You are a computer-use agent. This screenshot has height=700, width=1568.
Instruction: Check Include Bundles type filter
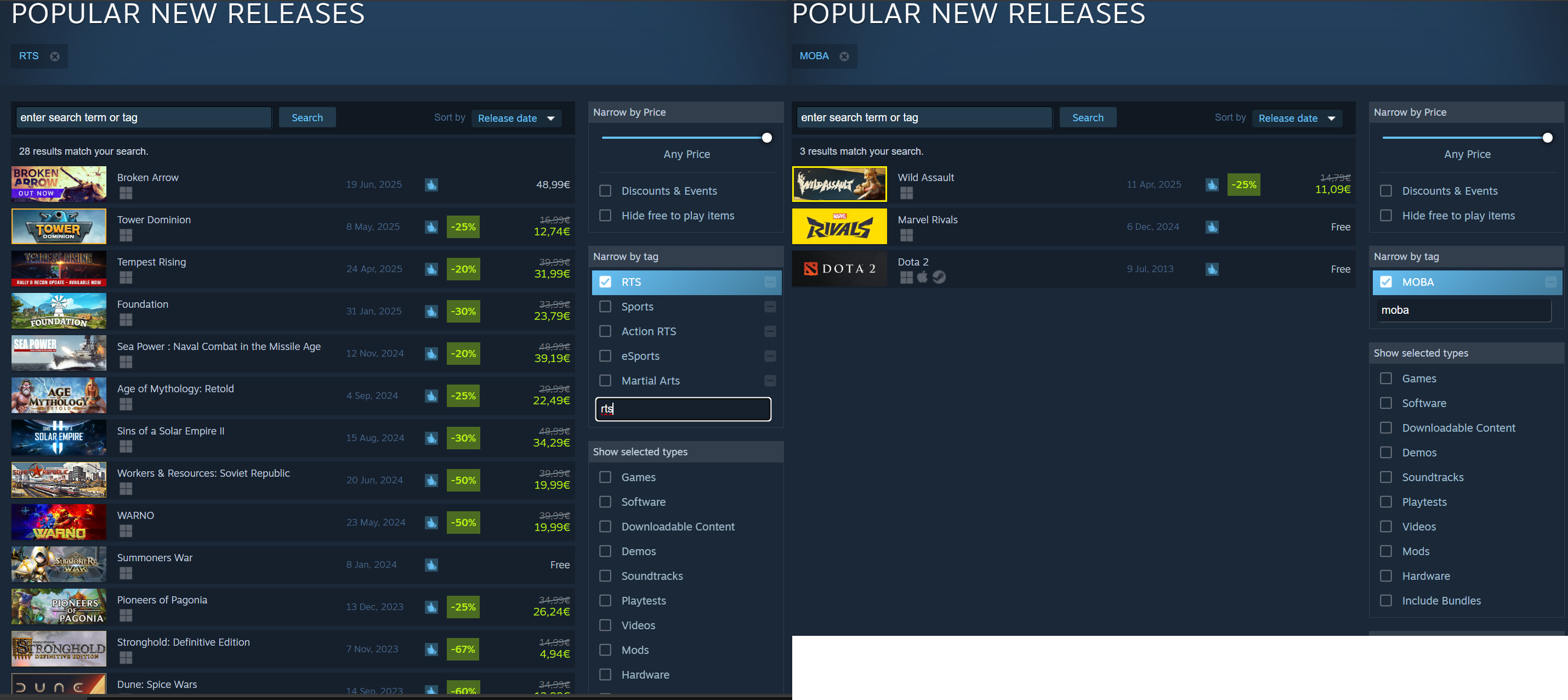coord(1385,601)
